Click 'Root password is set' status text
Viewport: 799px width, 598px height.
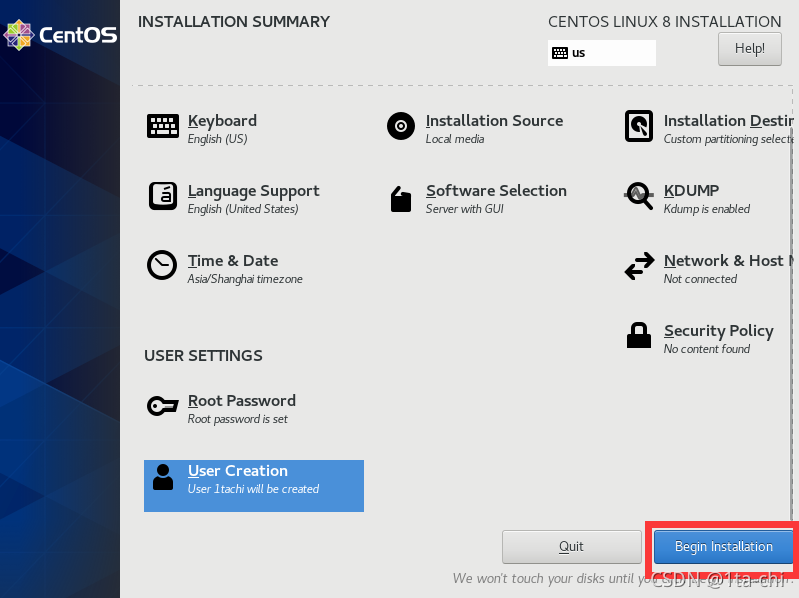(x=237, y=419)
